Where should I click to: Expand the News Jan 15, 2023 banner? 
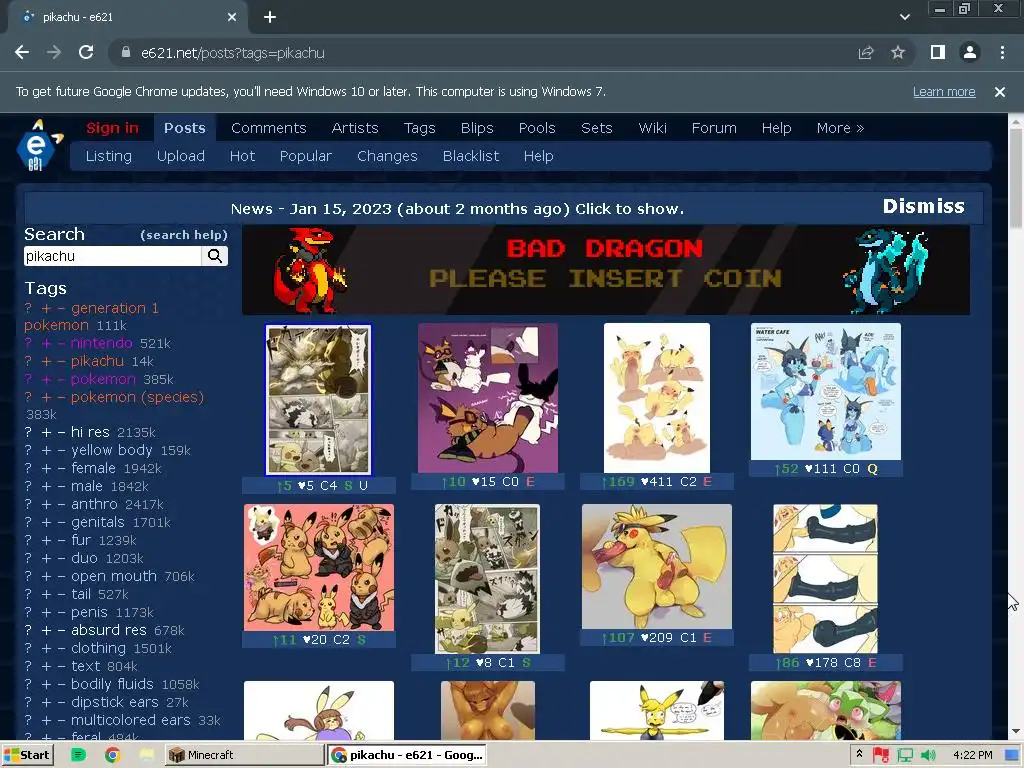tap(457, 209)
